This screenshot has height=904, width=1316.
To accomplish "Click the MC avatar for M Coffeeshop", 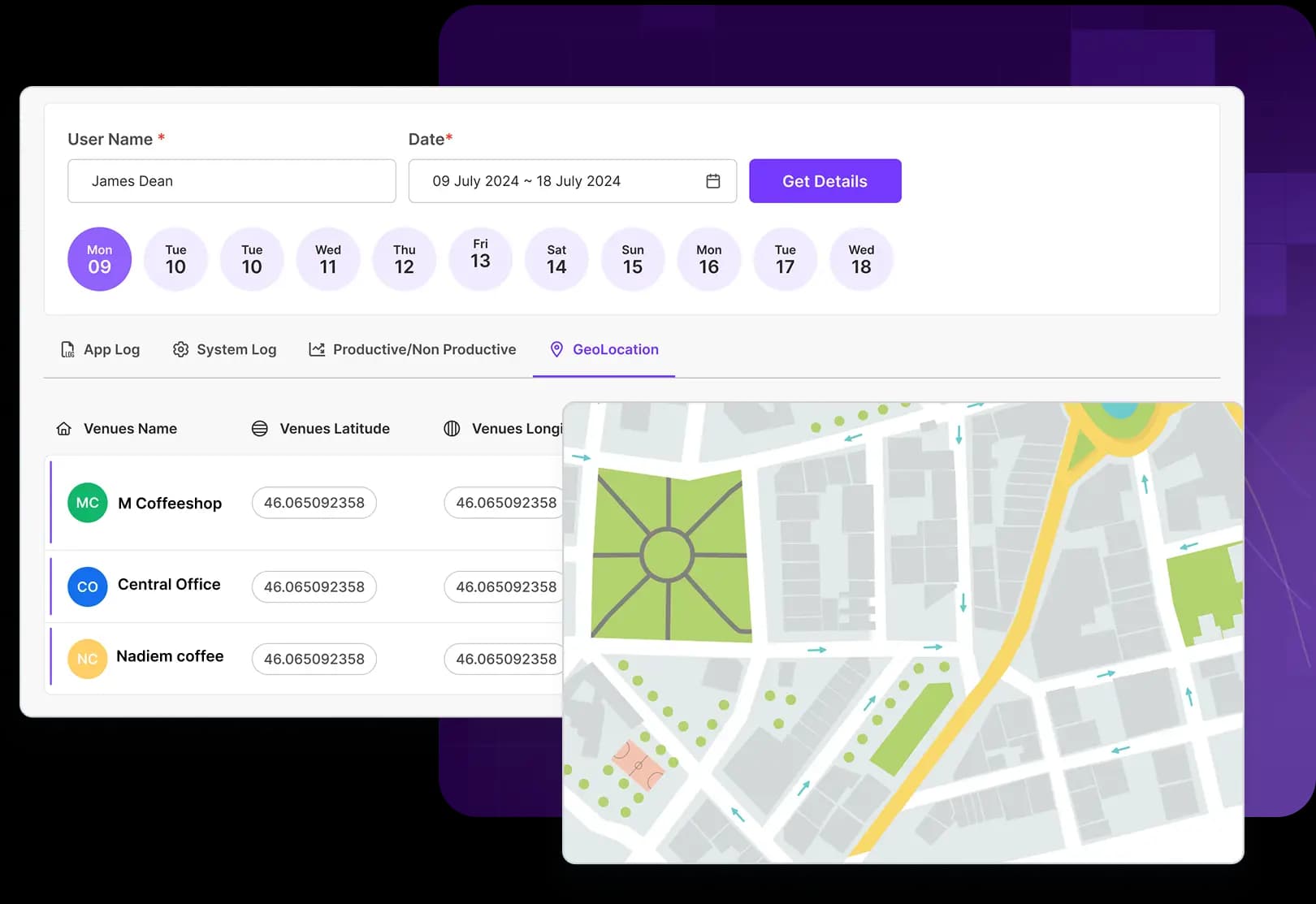I will click(x=87, y=503).
